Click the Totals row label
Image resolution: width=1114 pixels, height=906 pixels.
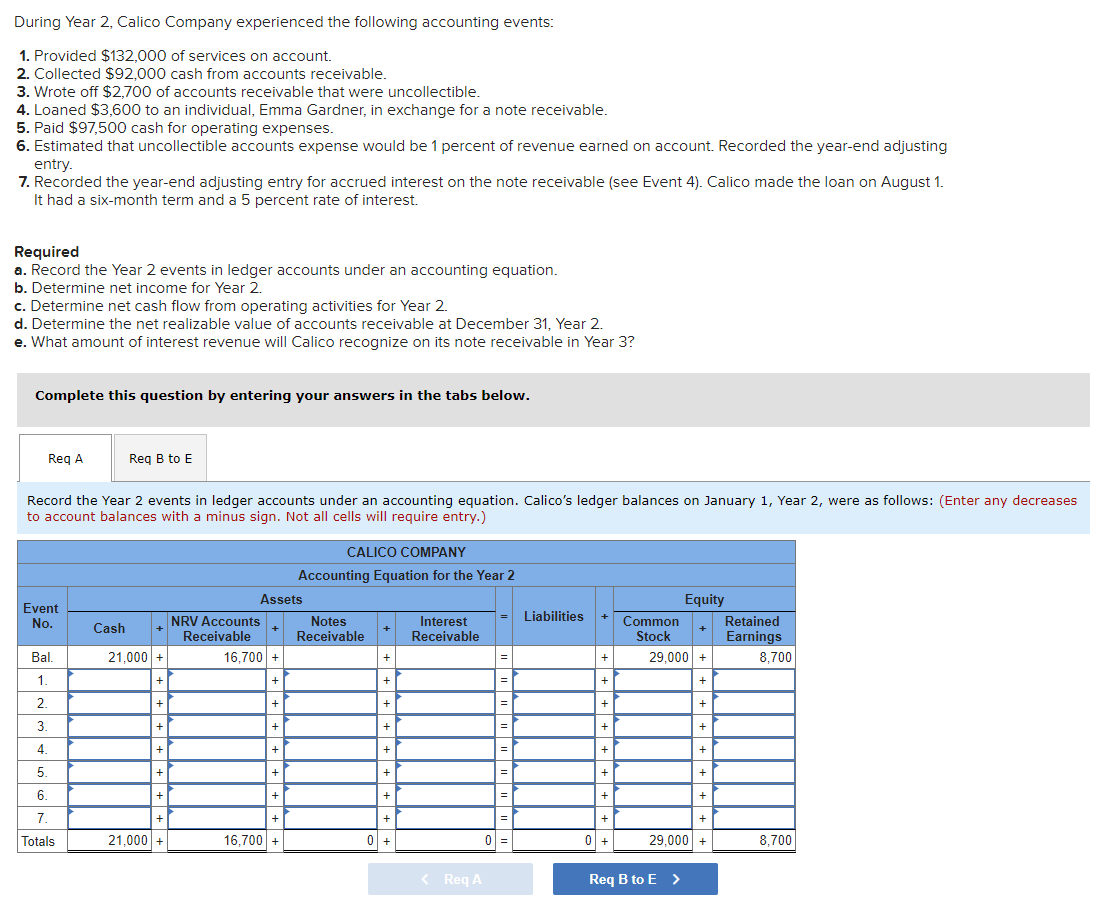pos(38,841)
